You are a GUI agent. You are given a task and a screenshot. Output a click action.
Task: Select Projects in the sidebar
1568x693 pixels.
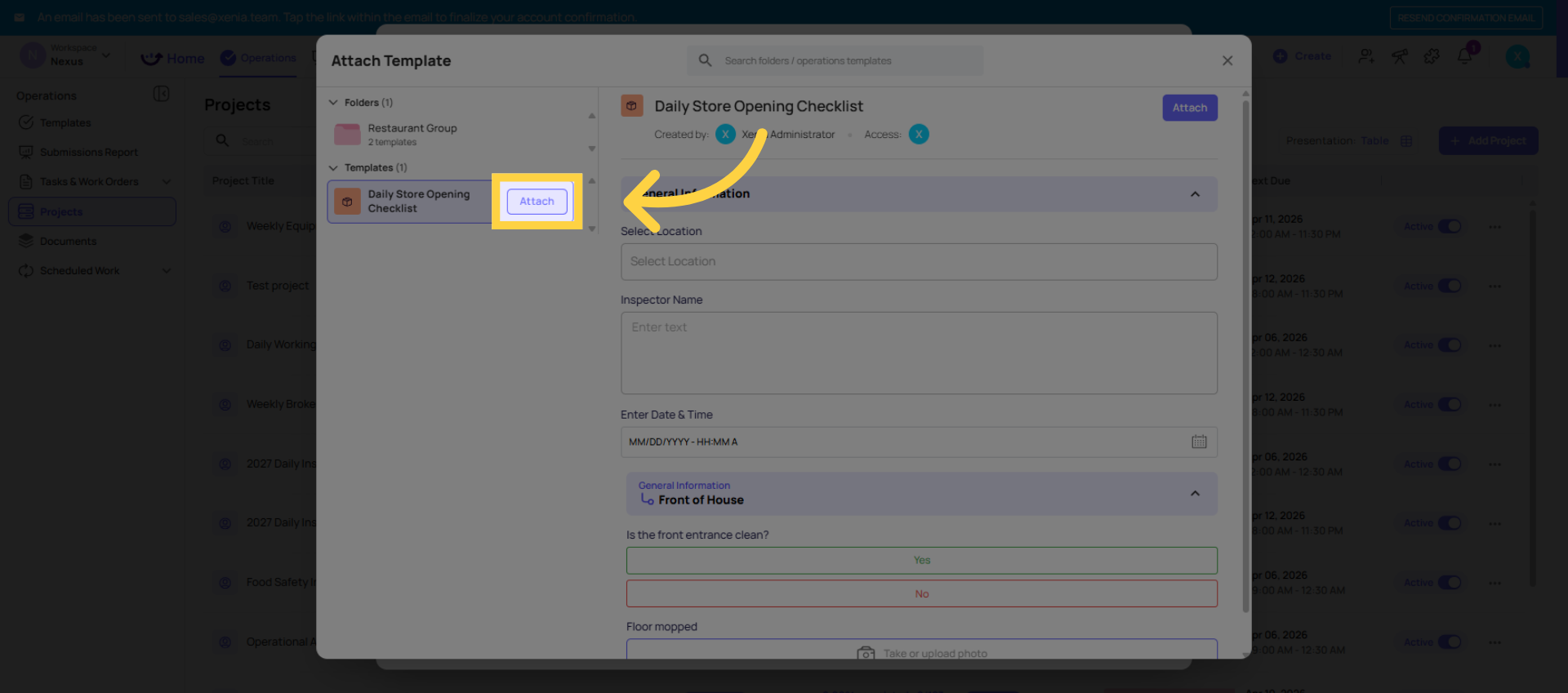(92, 212)
